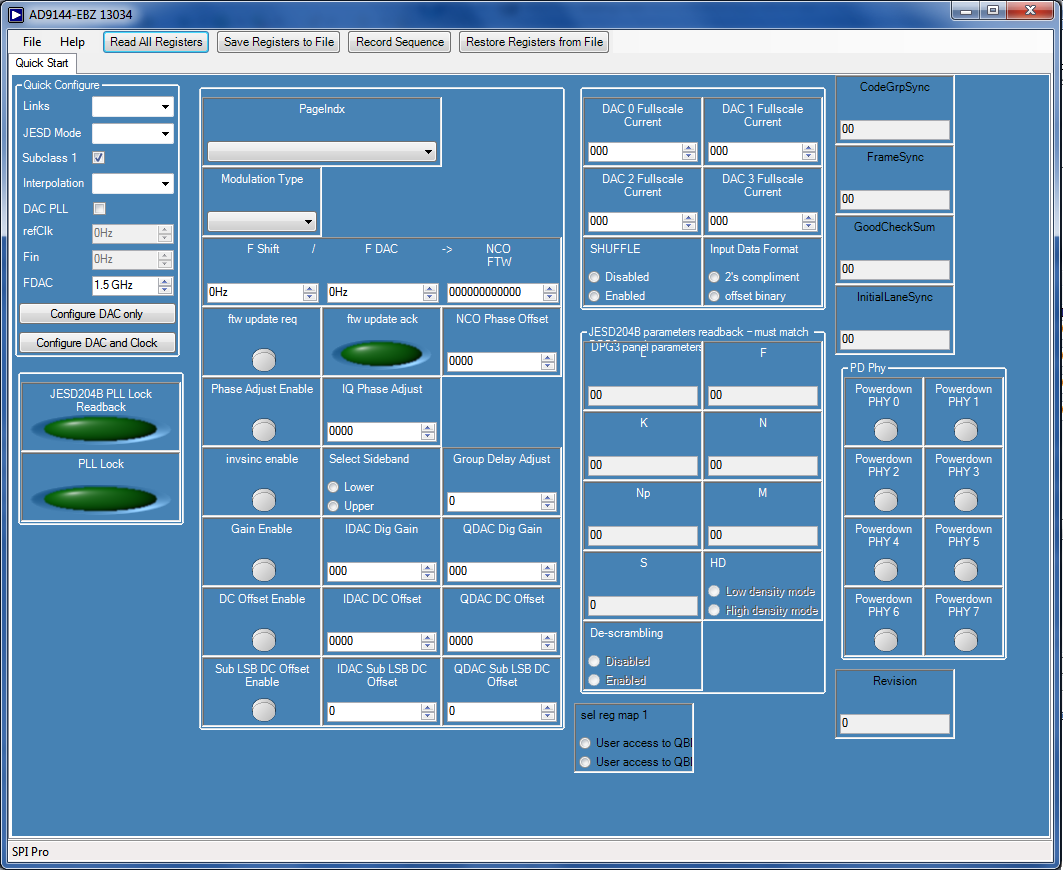
Task: Toggle Powerdown PHY 3 button
Action: point(965,500)
